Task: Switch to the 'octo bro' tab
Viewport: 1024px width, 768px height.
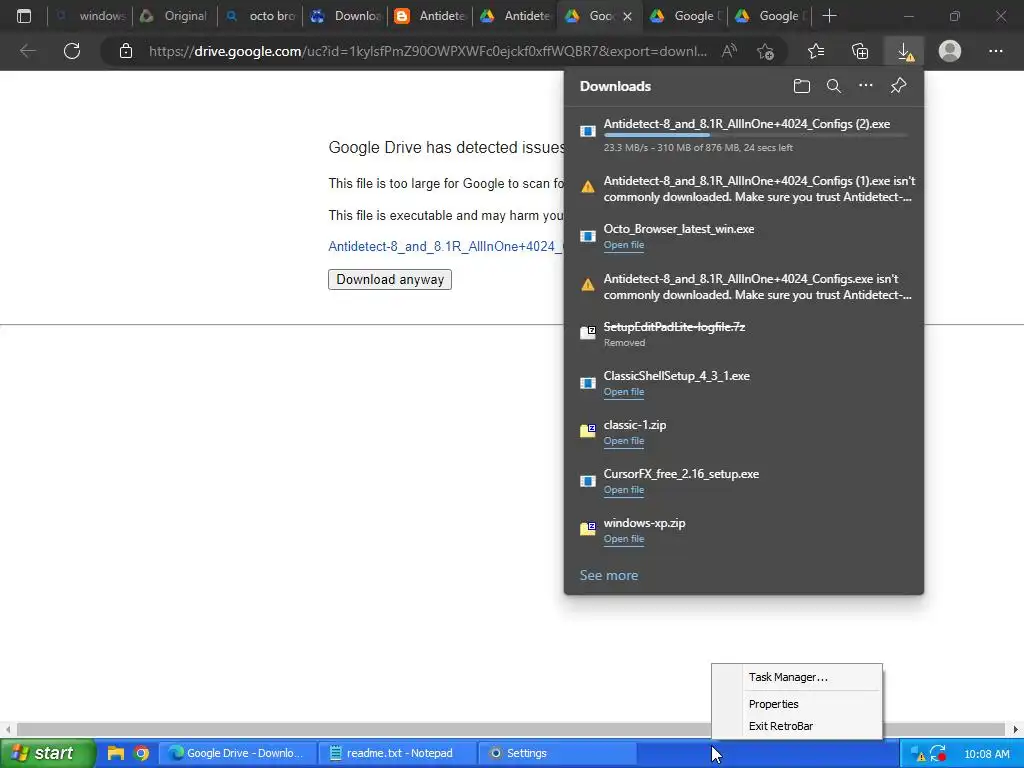Action: tap(259, 16)
